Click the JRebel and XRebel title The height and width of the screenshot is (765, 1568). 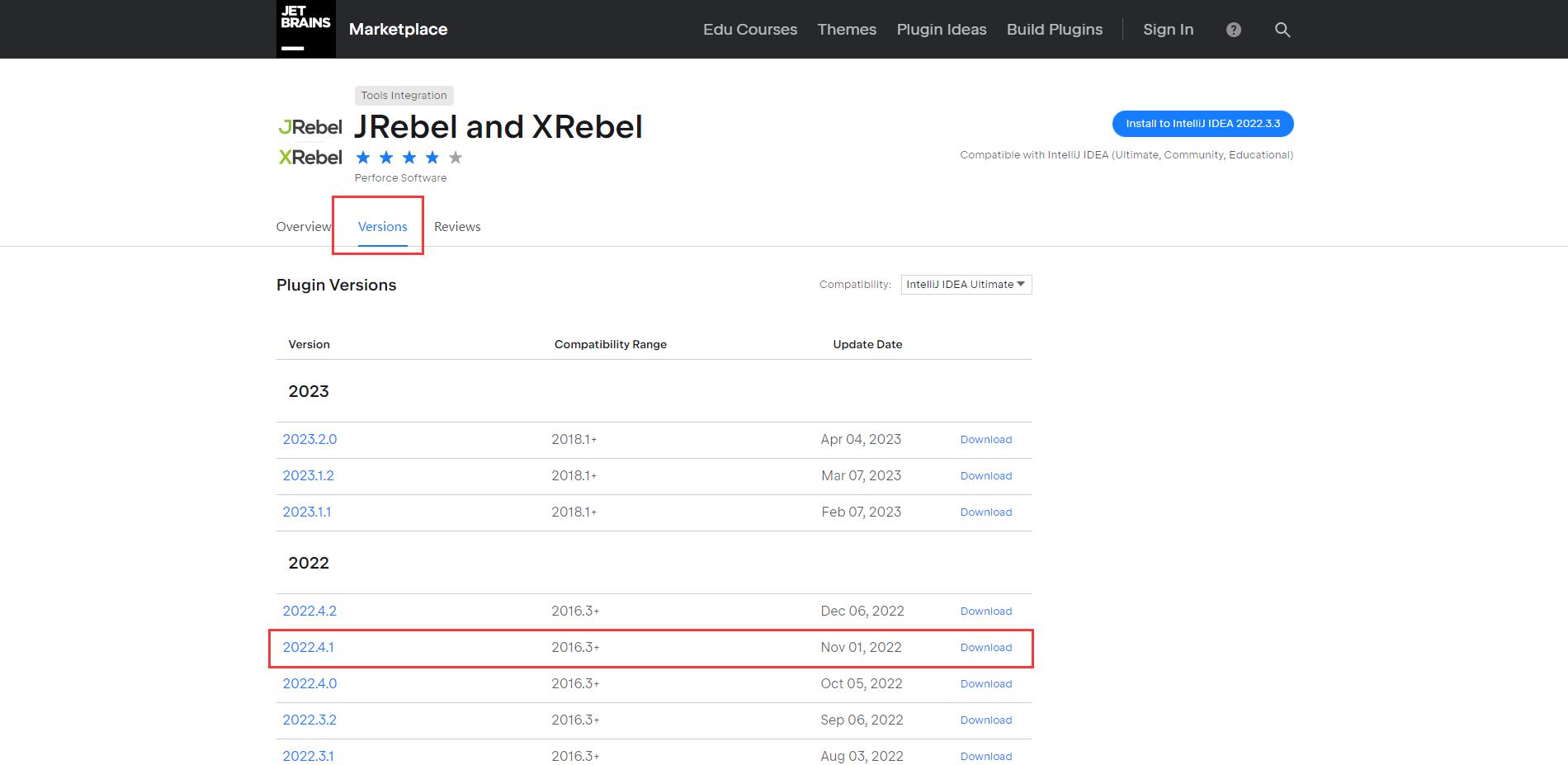498,127
